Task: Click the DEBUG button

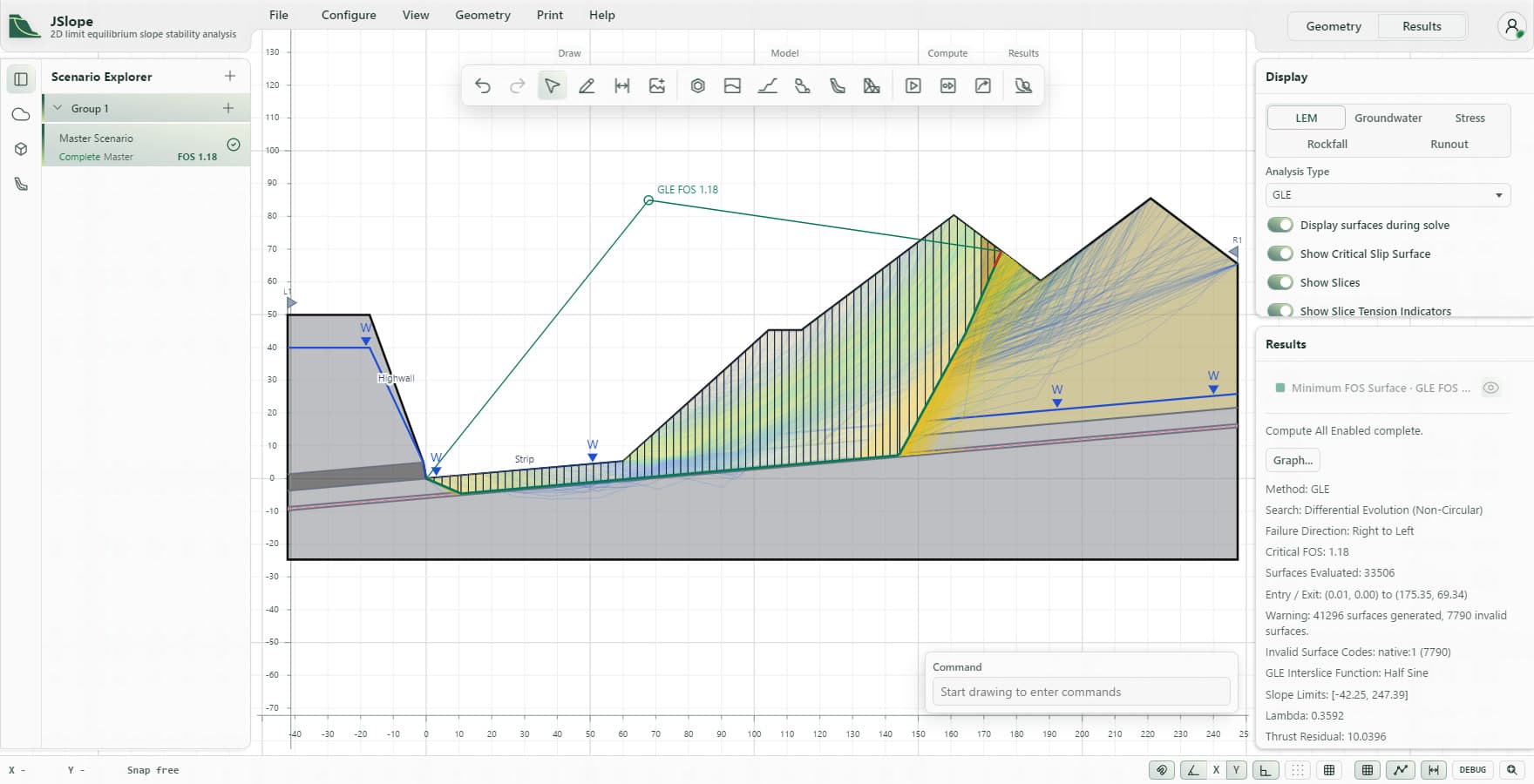Action: pyautogui.click(x=1472, y=769)
